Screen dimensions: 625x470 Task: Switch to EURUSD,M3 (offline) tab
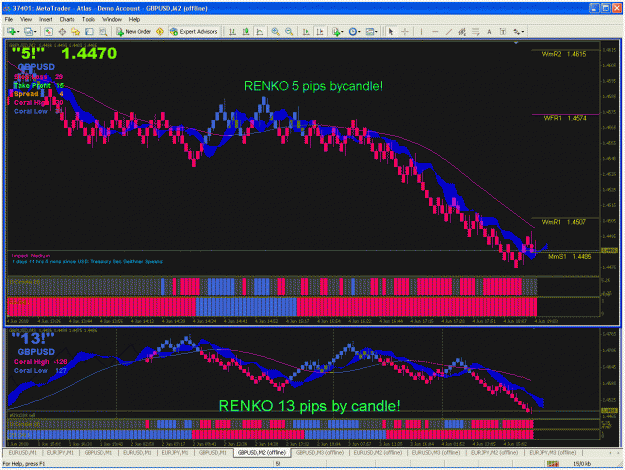tap(436, 452)
